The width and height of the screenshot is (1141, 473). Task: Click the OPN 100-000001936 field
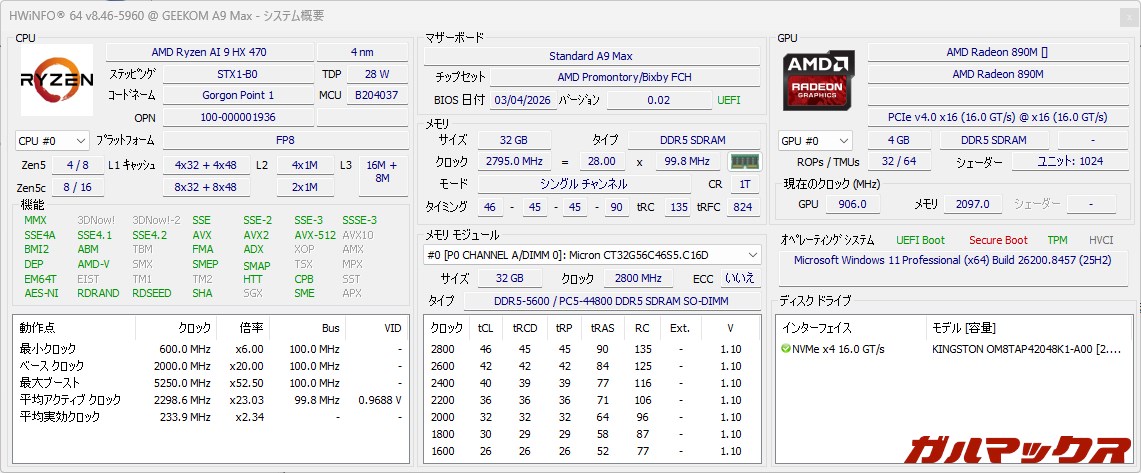click(x=237, y=117)
